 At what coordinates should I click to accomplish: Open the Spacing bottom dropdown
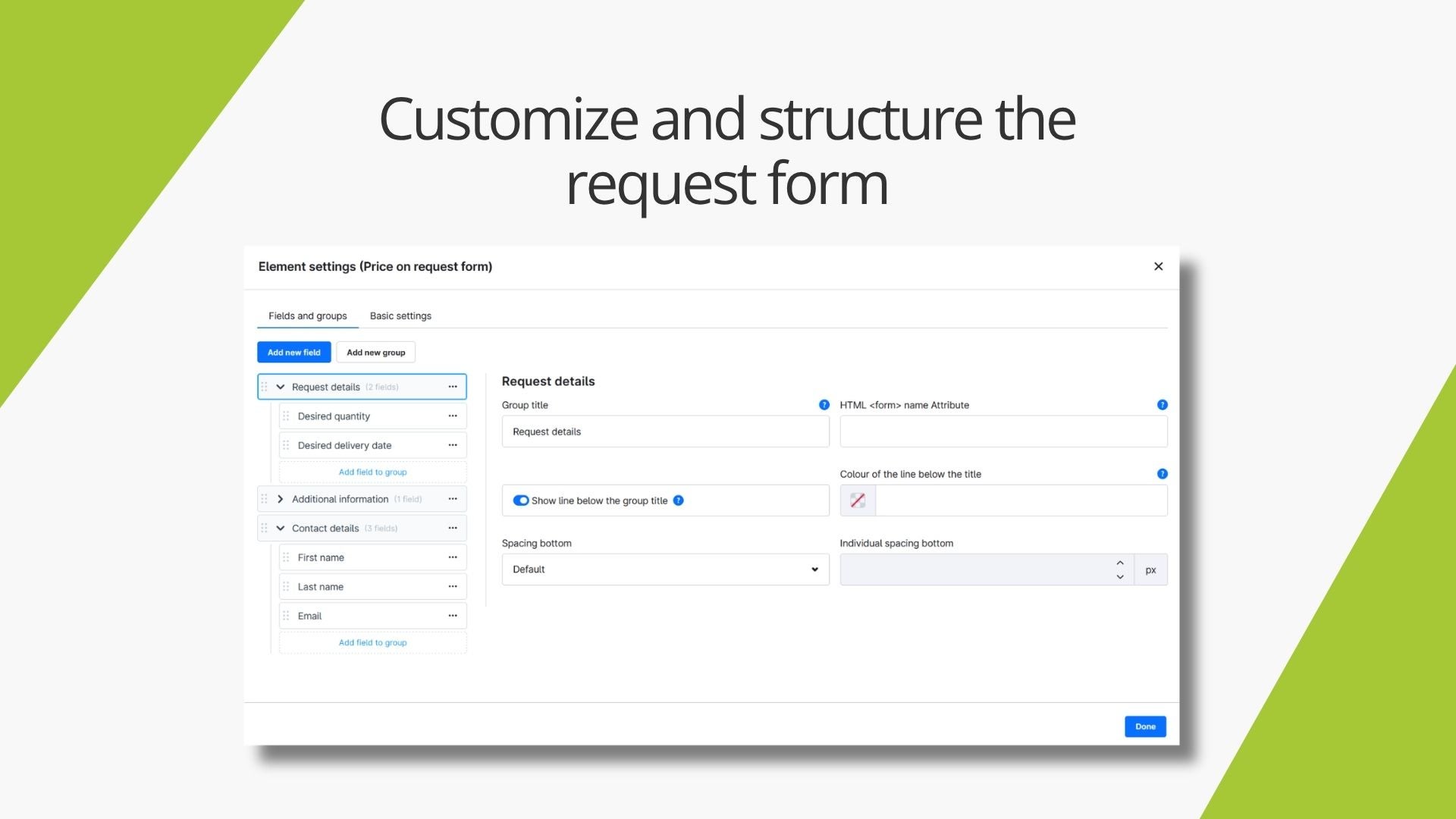pos(666,570)
